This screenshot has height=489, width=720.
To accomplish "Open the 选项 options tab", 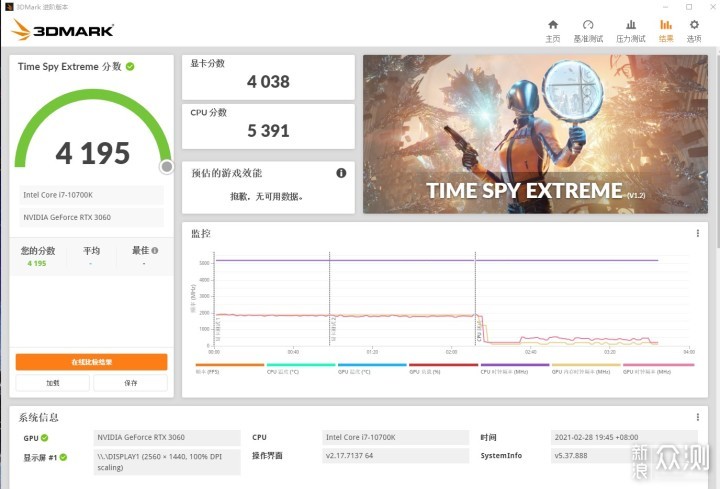I will click(x=694, y=31).
